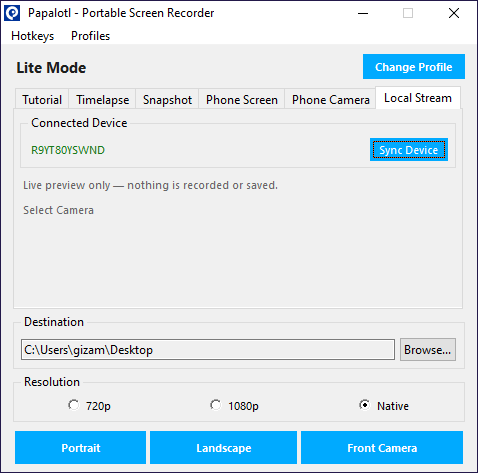Select the Local Stream tab
This screenshot has height=473, width=478.
pos(418,98)
